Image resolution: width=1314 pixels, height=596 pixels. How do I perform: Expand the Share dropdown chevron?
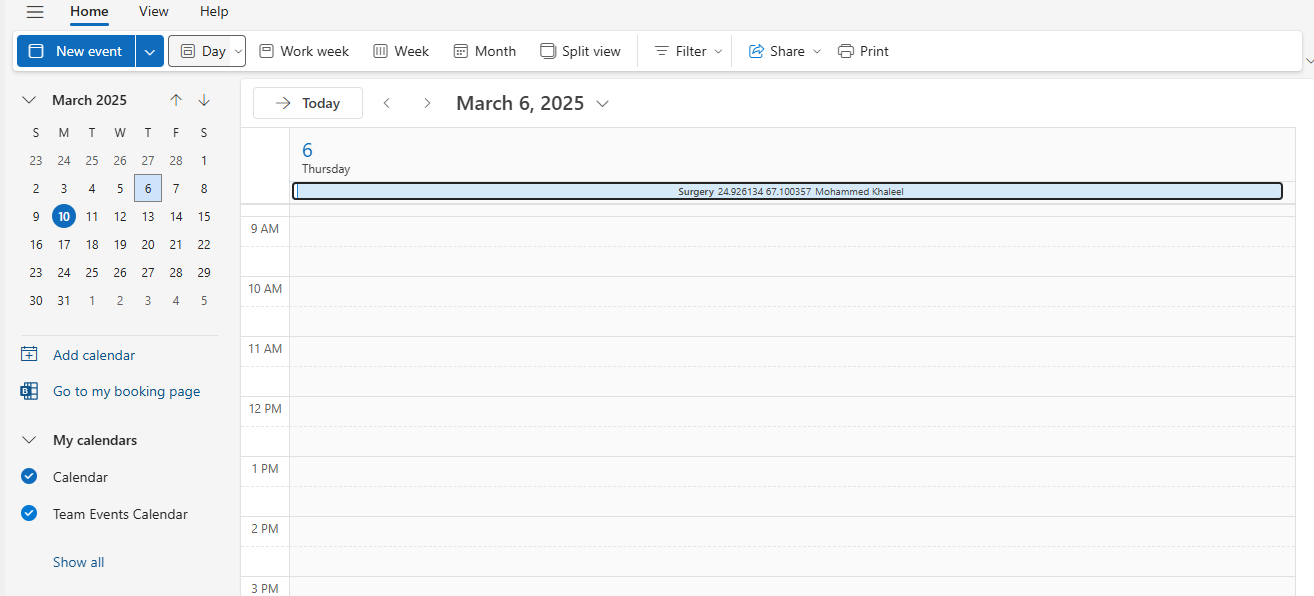816,51
